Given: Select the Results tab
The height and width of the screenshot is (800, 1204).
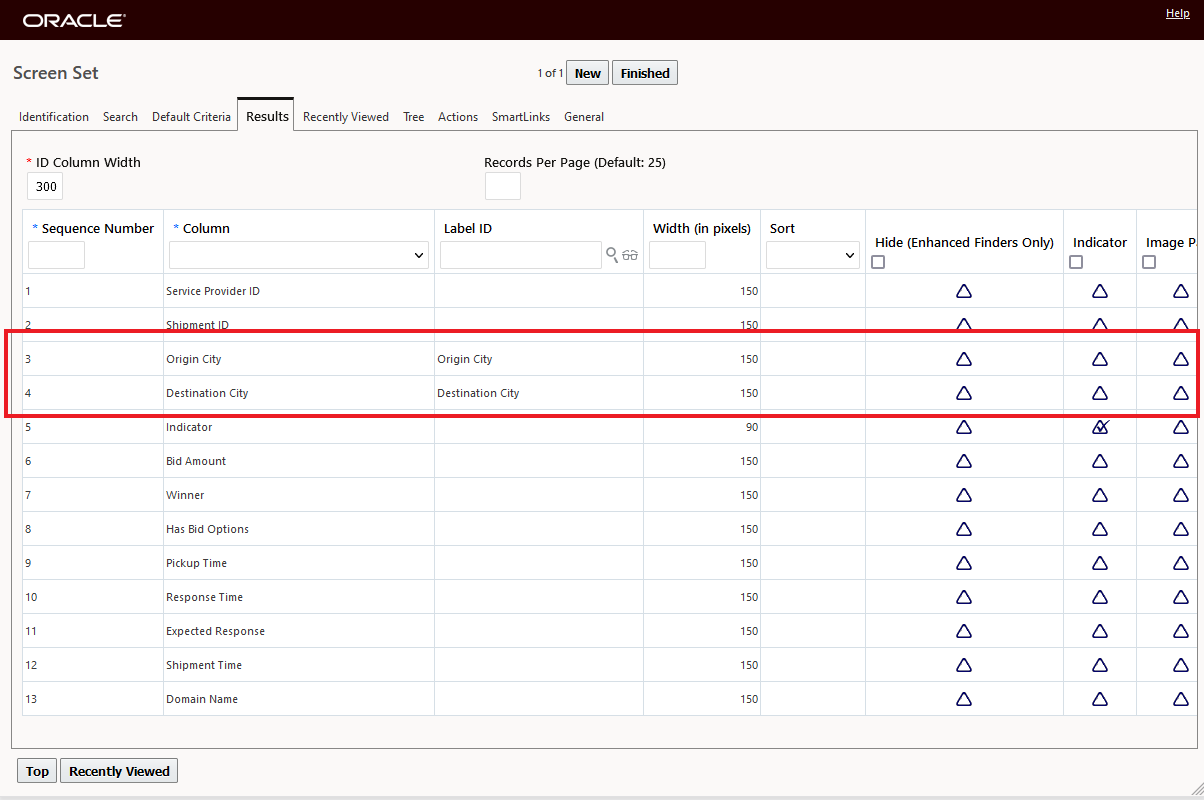Looking at the screenshot, I should coord(267,116).
